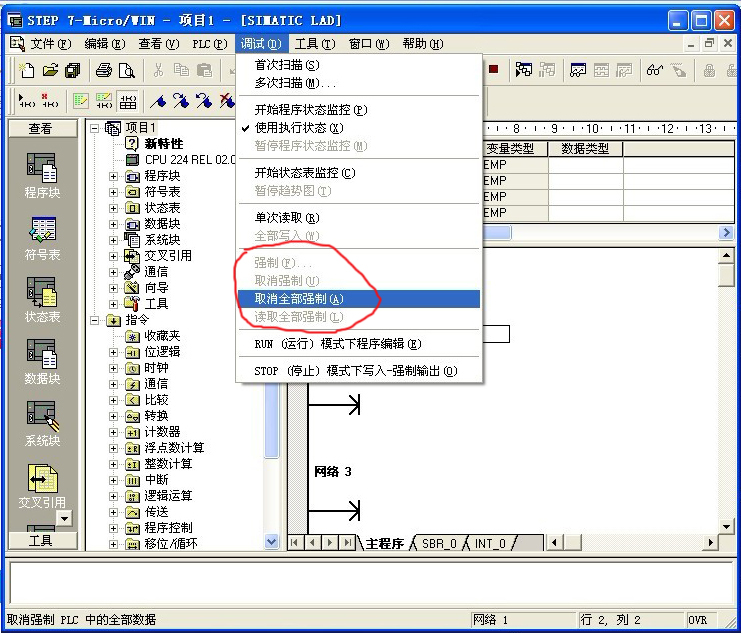
Task: Click the editor vertical scroll-up arrow
Action: pos(726,256)
